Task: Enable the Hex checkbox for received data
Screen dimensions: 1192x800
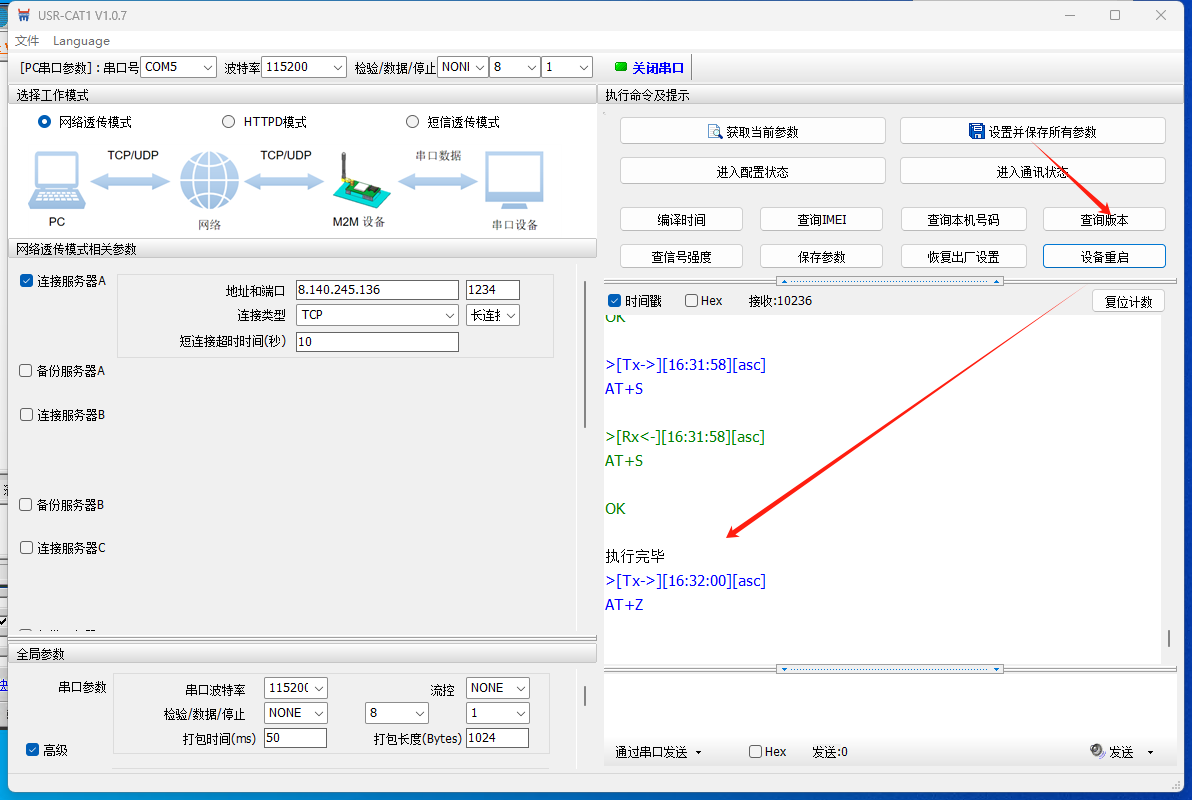Action: click(x=692, y=301)
